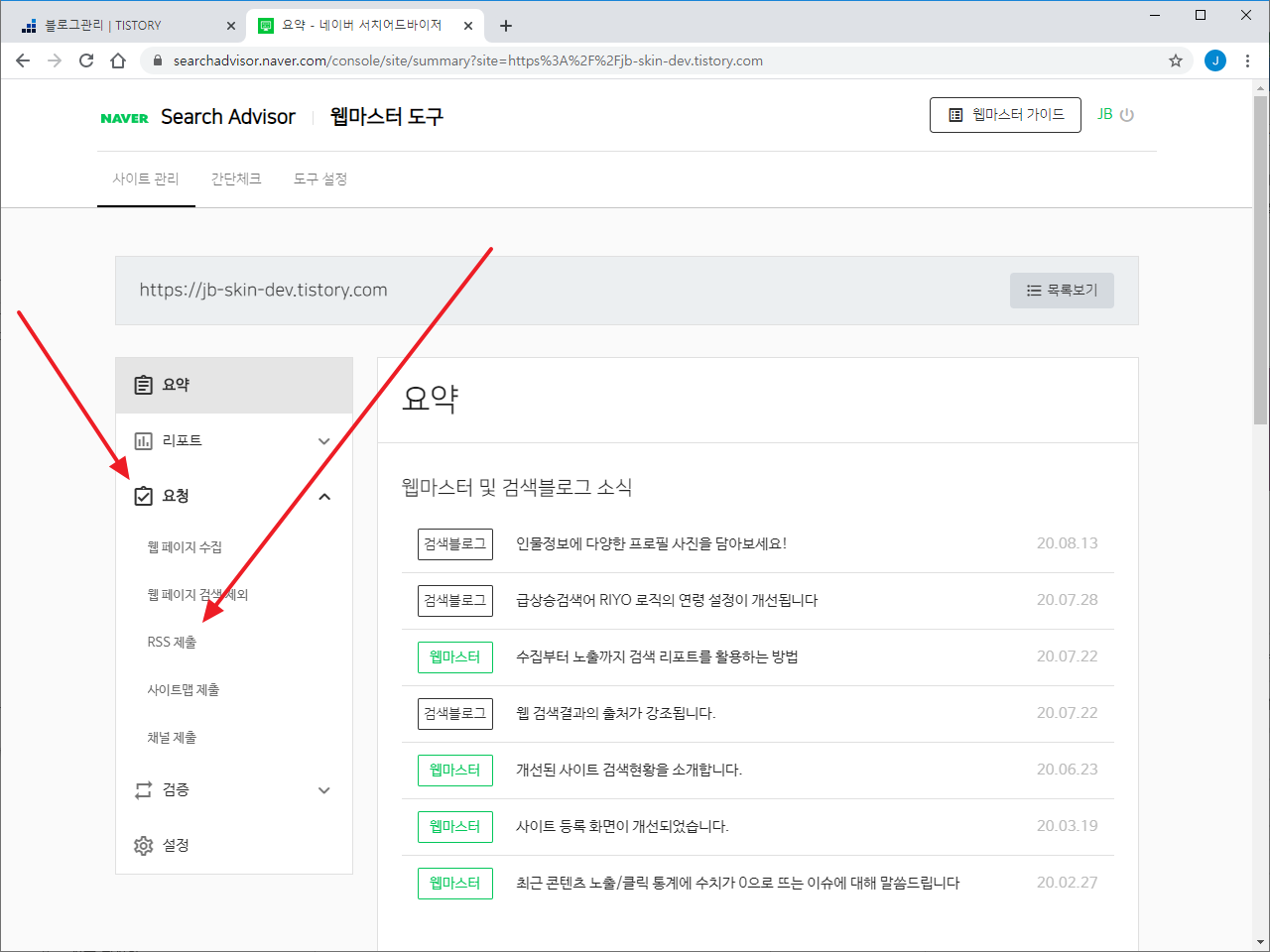
Task: Click the 웹마스터 가이드 button
Action: (1005, 115)
